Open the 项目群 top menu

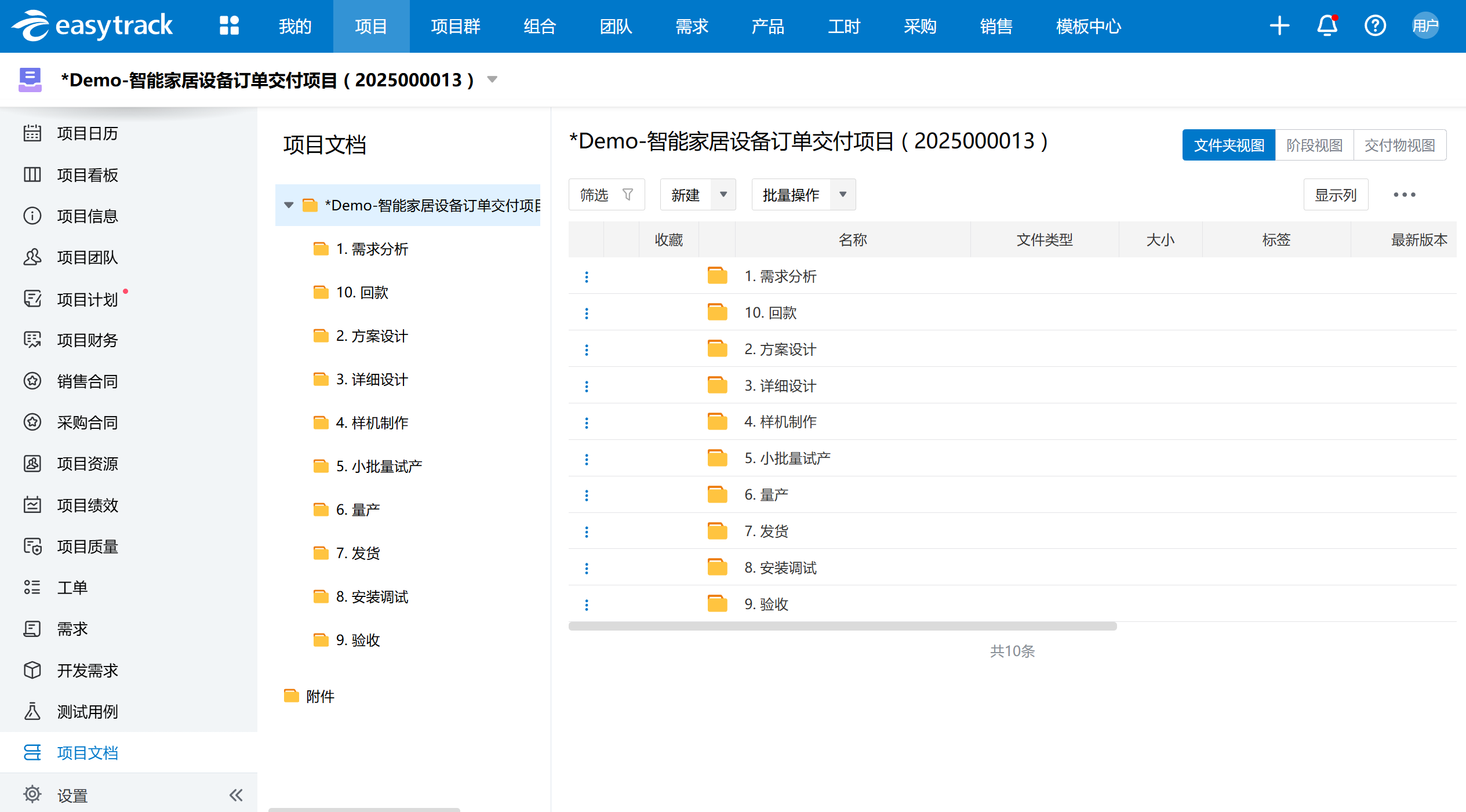pyautogui.click(x=456, y=26)
